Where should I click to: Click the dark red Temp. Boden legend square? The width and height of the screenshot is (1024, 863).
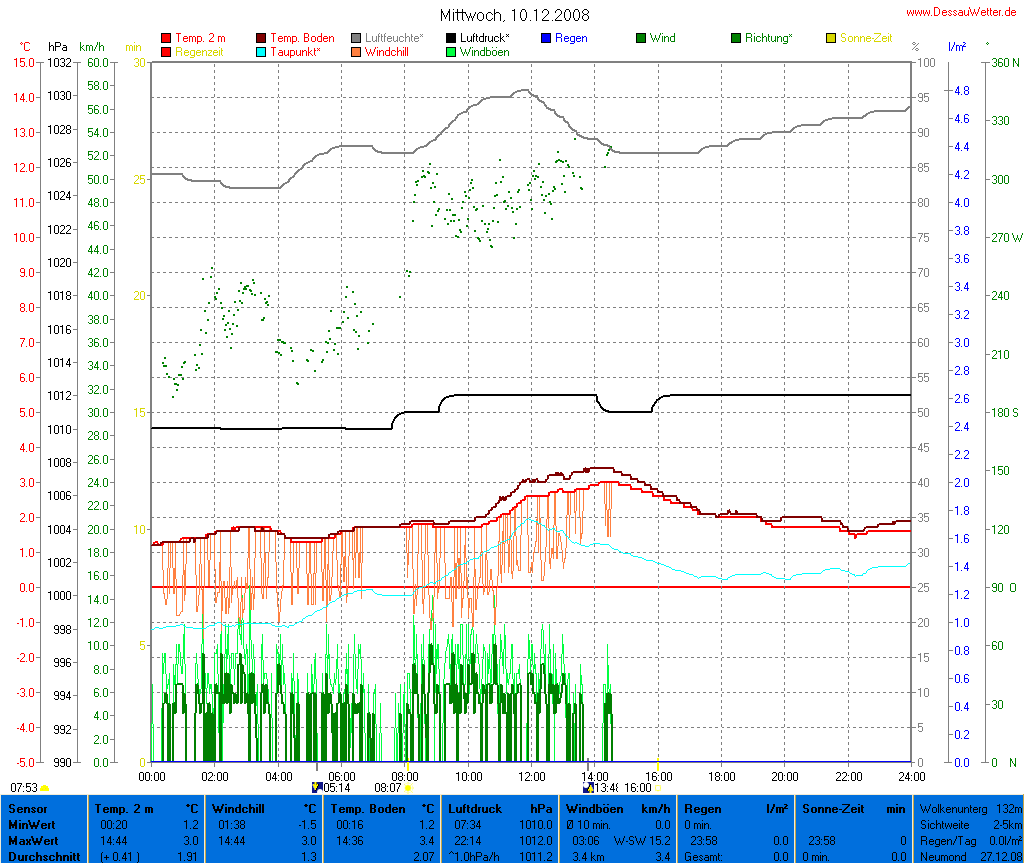[262, 39]
